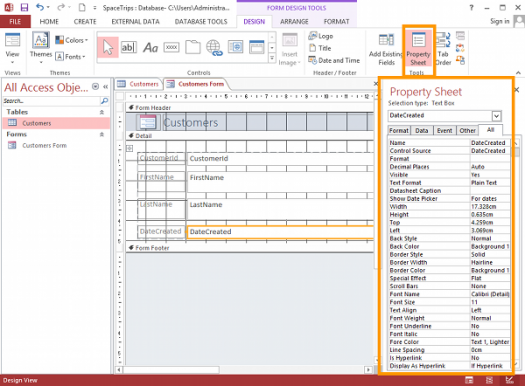The image size is (525, 386).
Task: Select the Label control tool
Action: [x=150, y=48]
